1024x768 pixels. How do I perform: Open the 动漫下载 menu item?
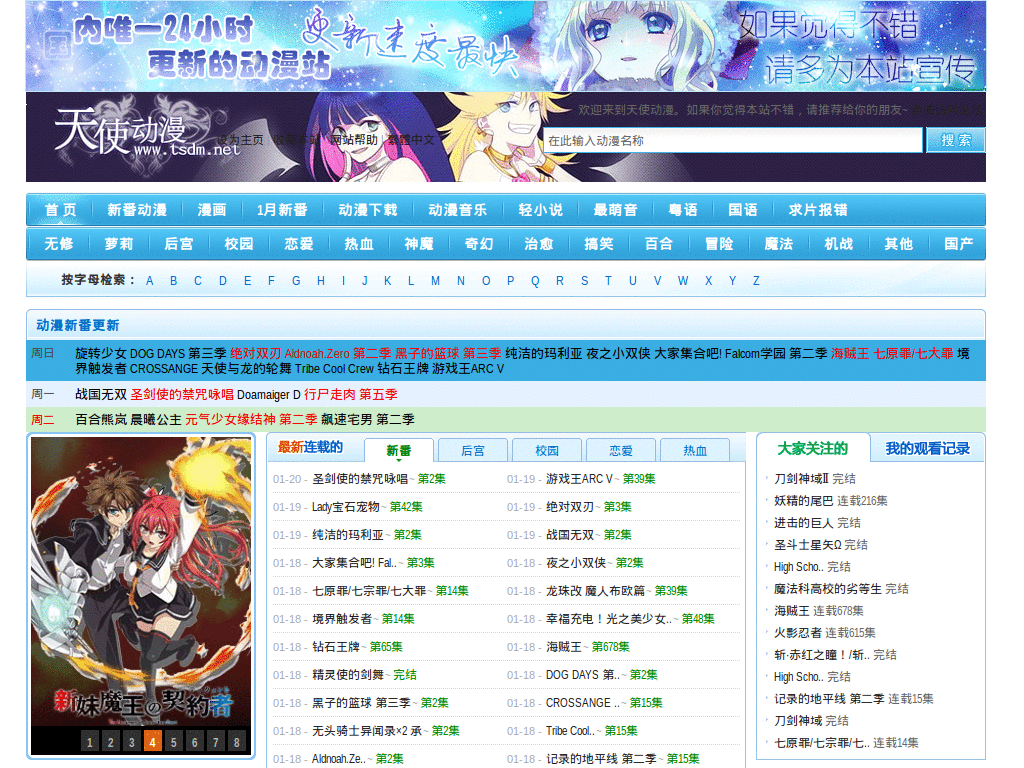368,210
